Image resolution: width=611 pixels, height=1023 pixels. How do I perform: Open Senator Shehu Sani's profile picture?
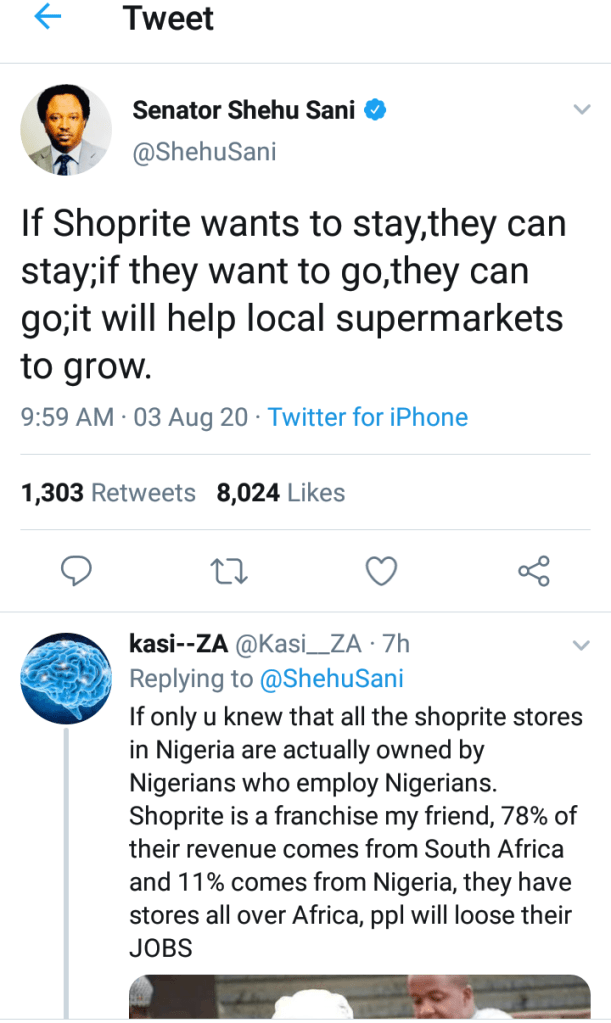click(66, 130)
